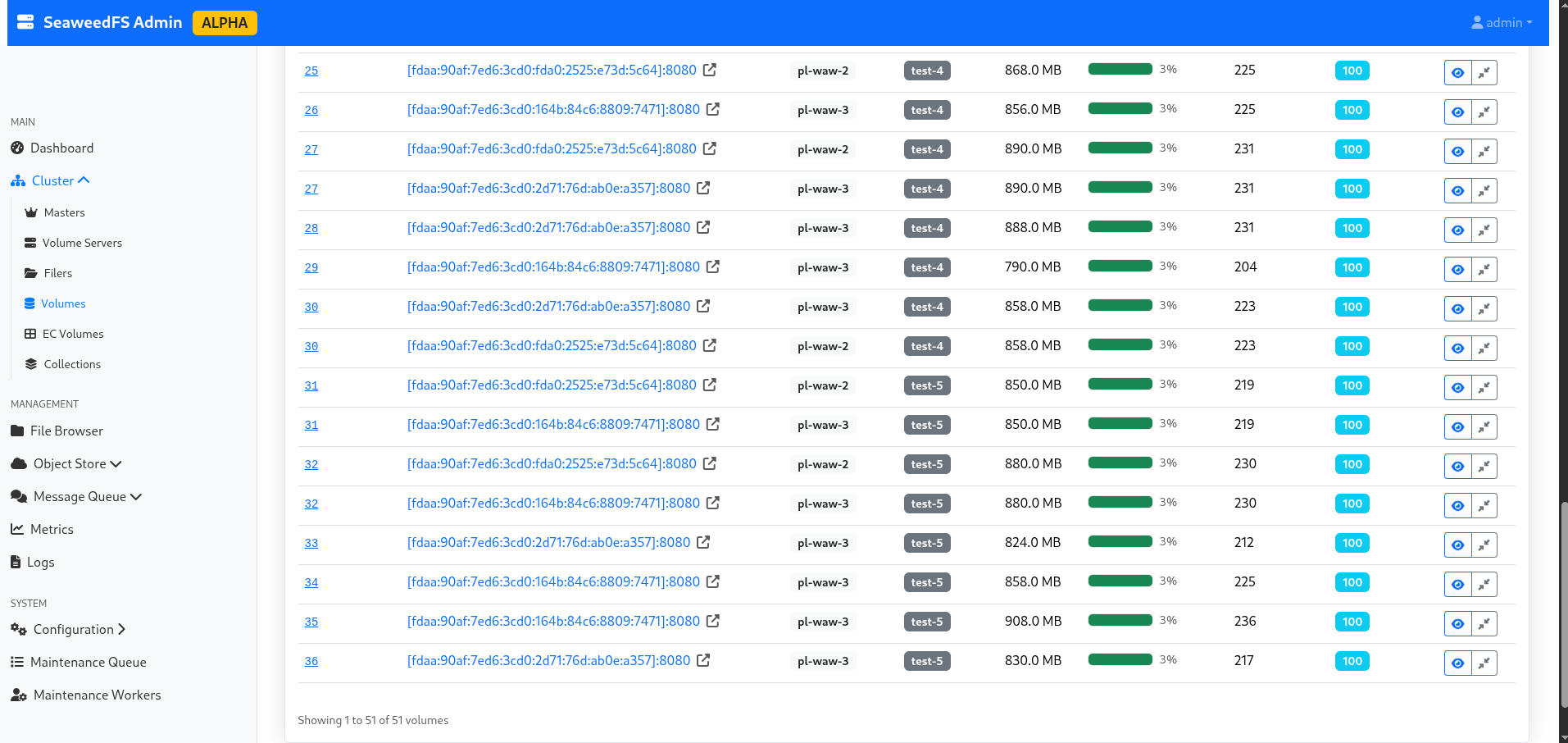This screenshot has height=743, width=1568.
Task: Click the usage progress bar for volume 31 on pl-waw-2
Action: click(1120, 385)
